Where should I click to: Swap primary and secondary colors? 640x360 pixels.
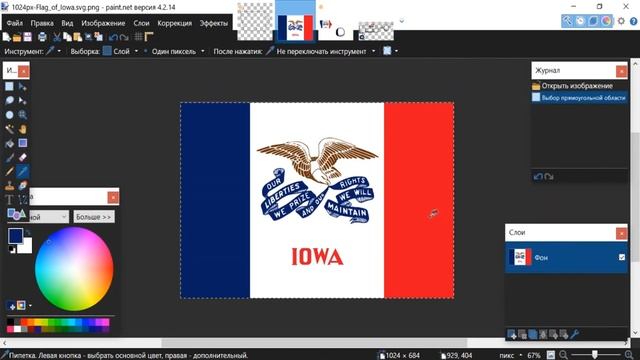click(28, 233)
